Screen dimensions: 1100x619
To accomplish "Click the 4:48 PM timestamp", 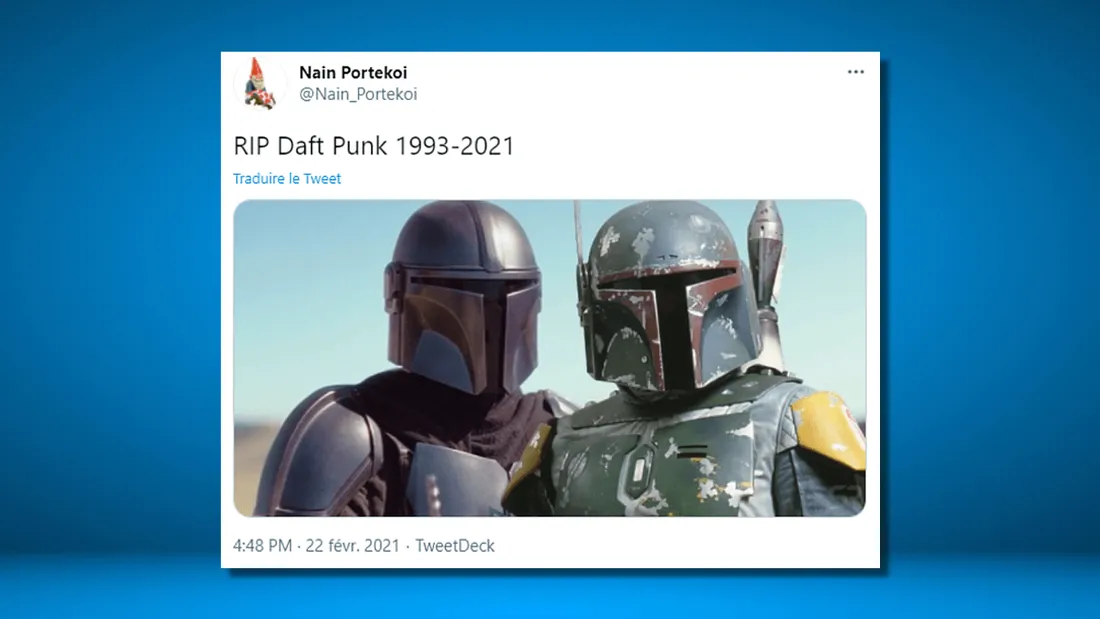I will (262, 546).
